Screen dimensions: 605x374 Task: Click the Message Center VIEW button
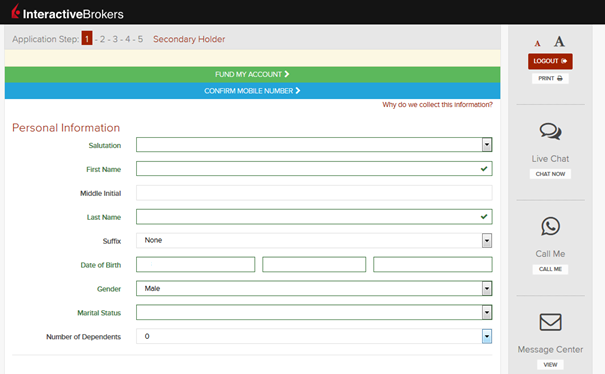click(x=550, y=365)
